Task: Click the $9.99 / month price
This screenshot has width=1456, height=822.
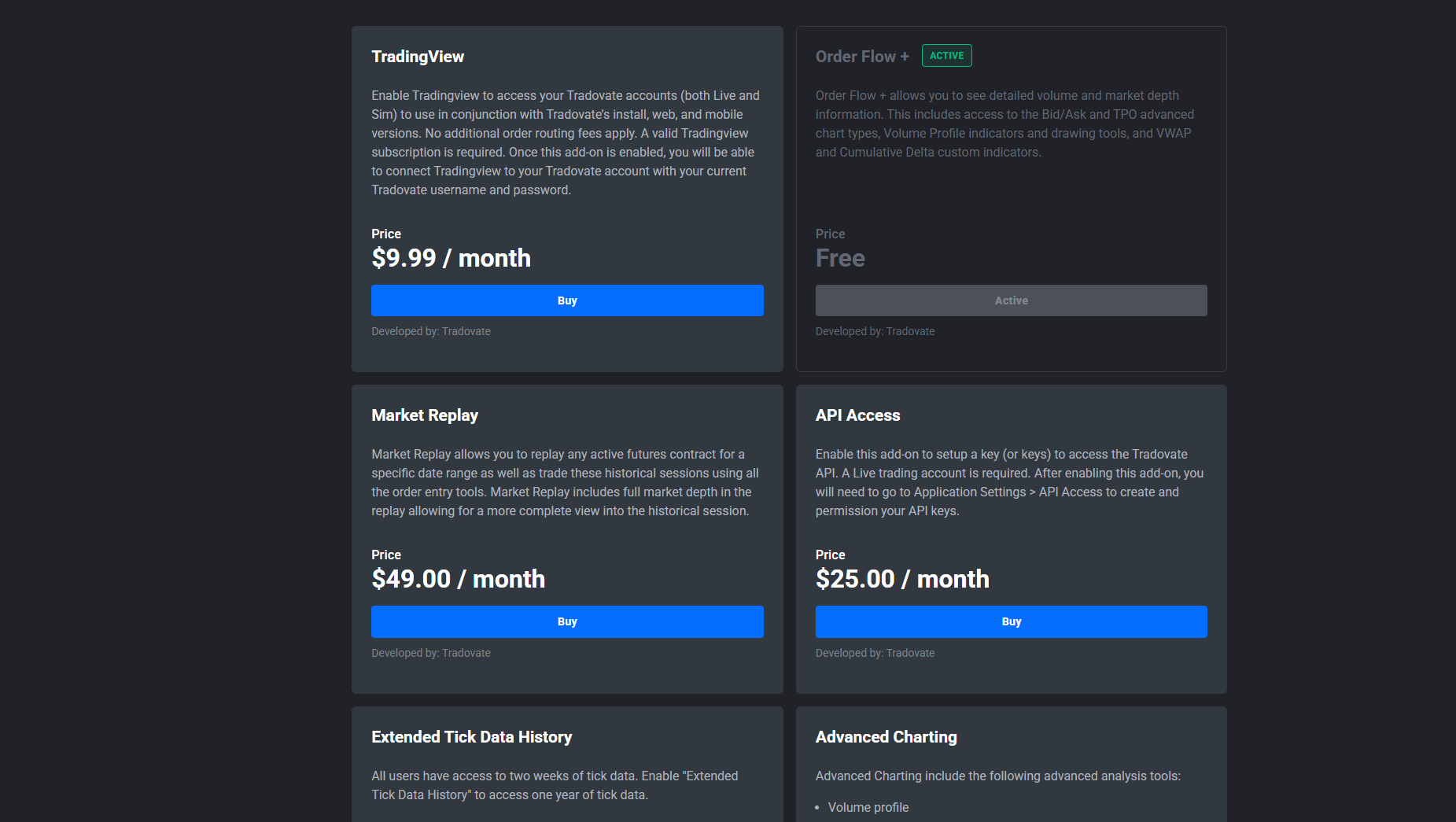Action: [x=451, y=258]
